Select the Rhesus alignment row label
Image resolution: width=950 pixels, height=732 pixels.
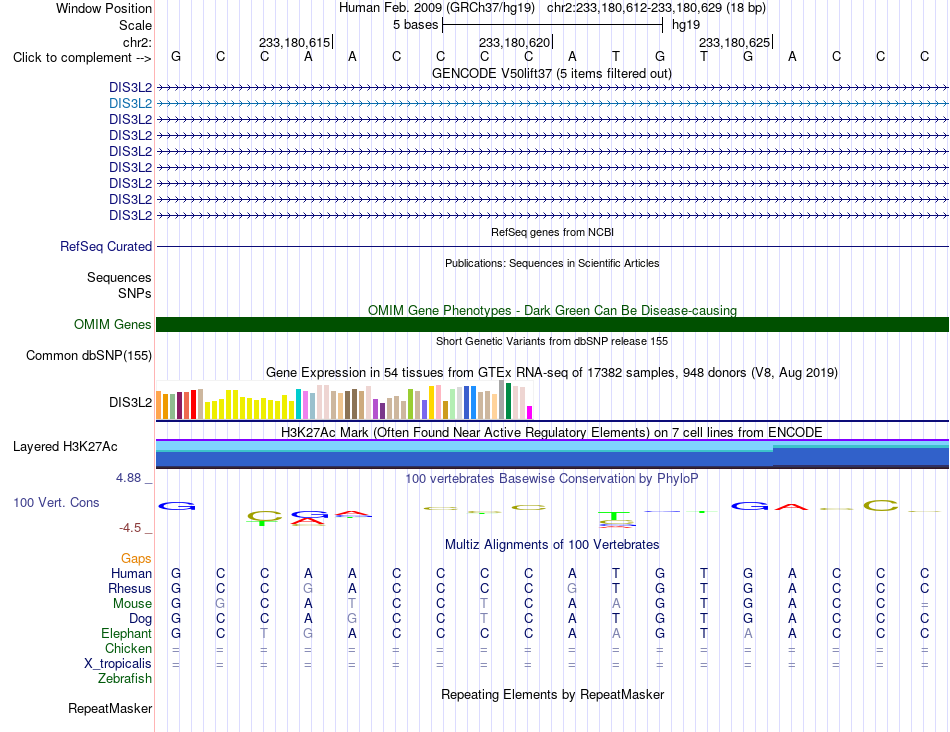[x=130, y=588]
